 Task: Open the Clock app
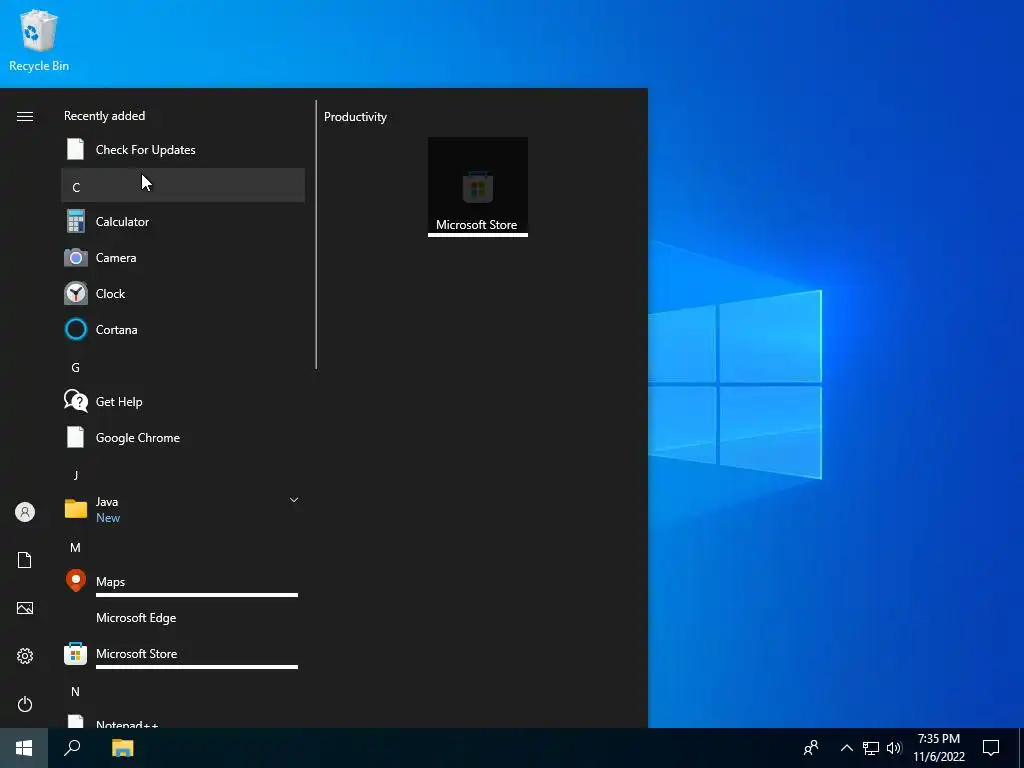[x=183, y=293]
